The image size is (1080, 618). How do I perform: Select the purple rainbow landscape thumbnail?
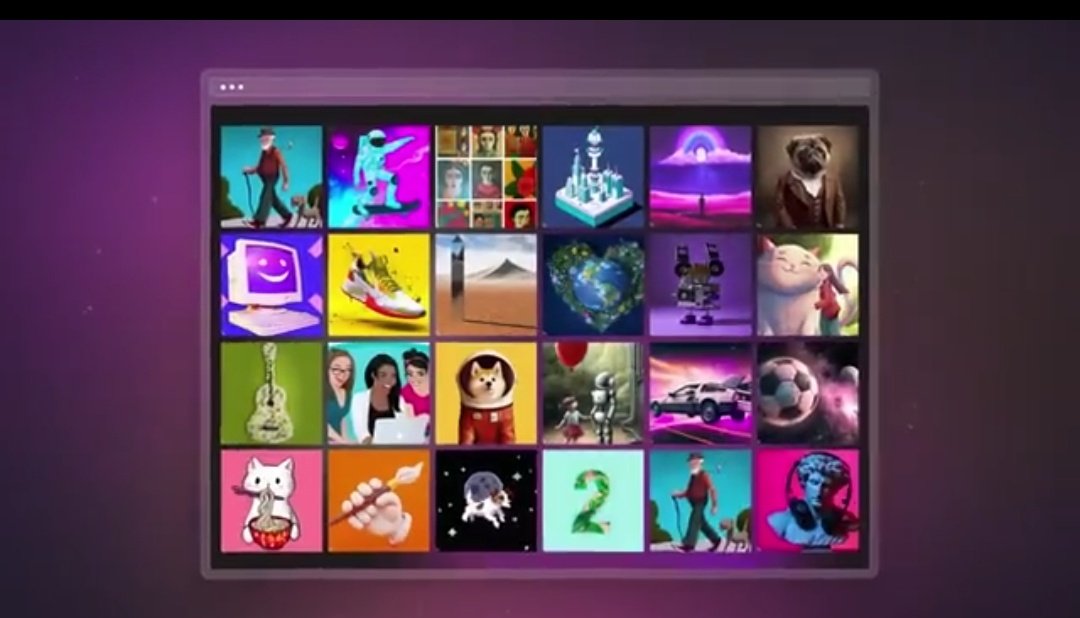click(x=700, y=177)
